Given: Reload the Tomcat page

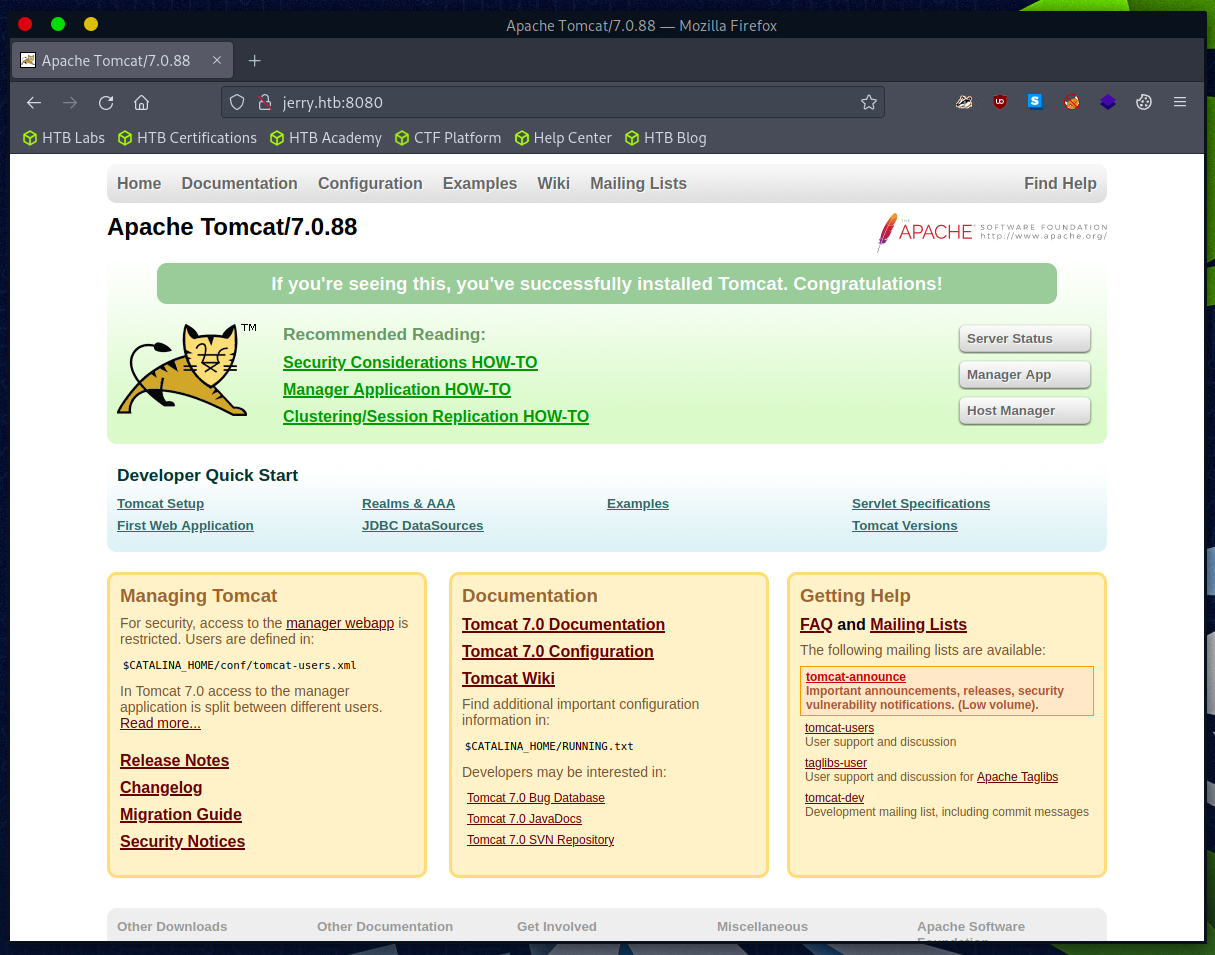Looking at the screenshot, I should (106, 102).
